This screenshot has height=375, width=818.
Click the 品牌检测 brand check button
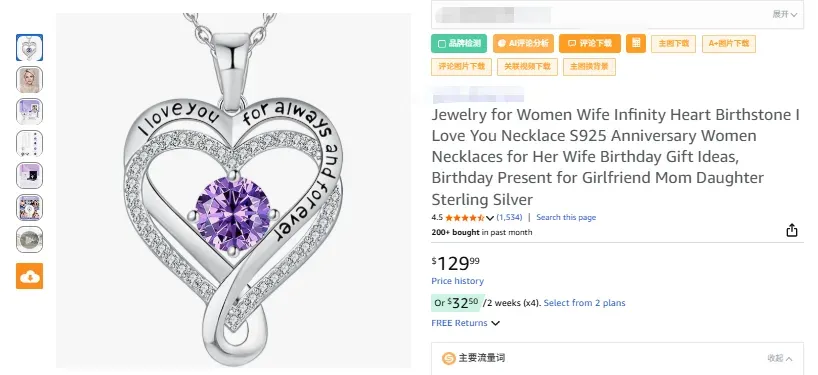(x=459, y=44)
